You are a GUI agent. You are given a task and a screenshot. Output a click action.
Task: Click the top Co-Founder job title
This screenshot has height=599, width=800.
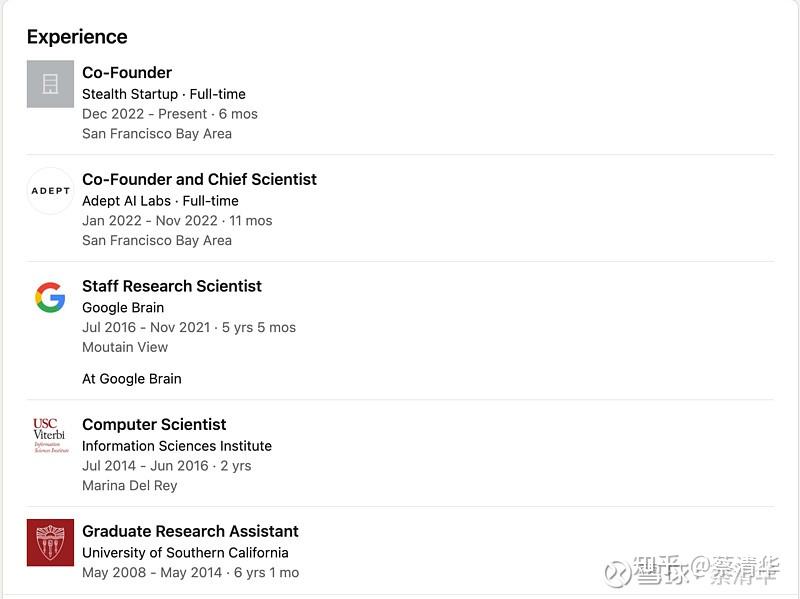(x=127, y=72)
